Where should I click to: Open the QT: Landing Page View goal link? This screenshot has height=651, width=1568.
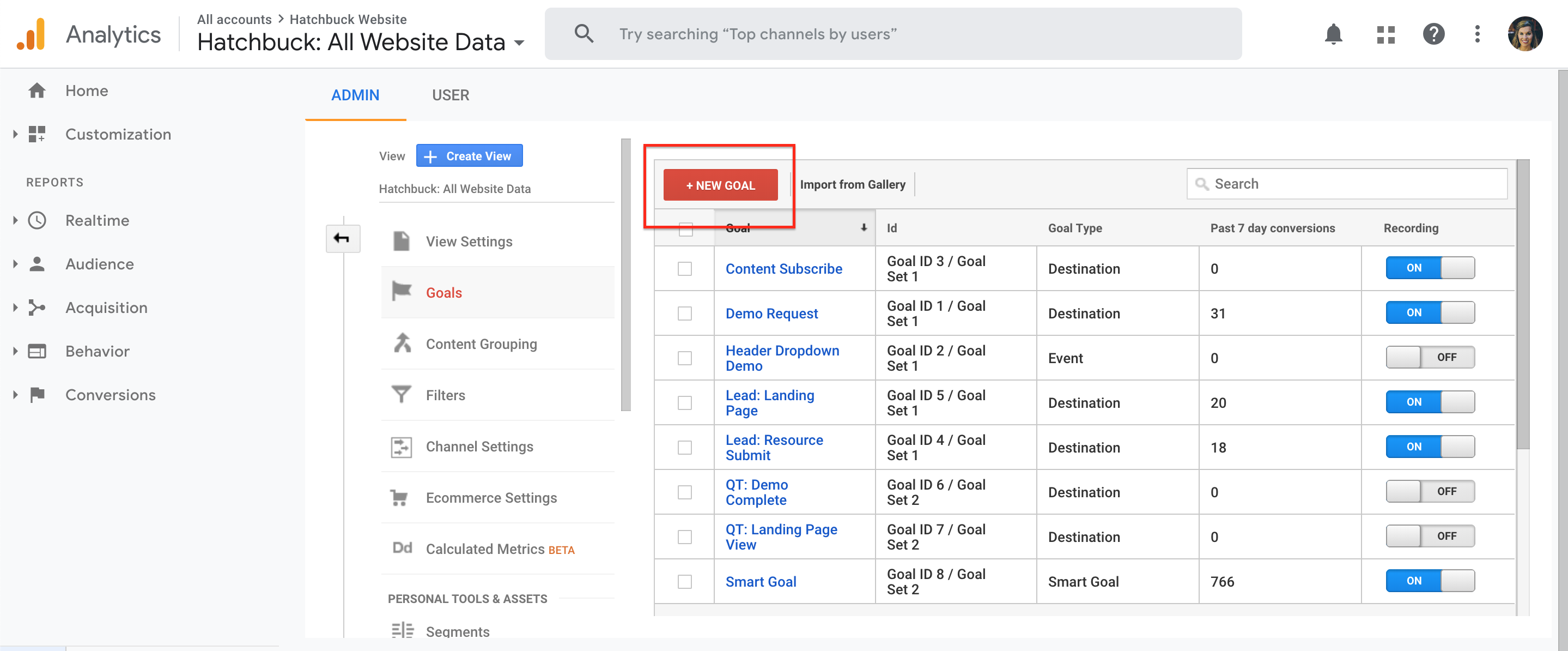click(781, 537)
